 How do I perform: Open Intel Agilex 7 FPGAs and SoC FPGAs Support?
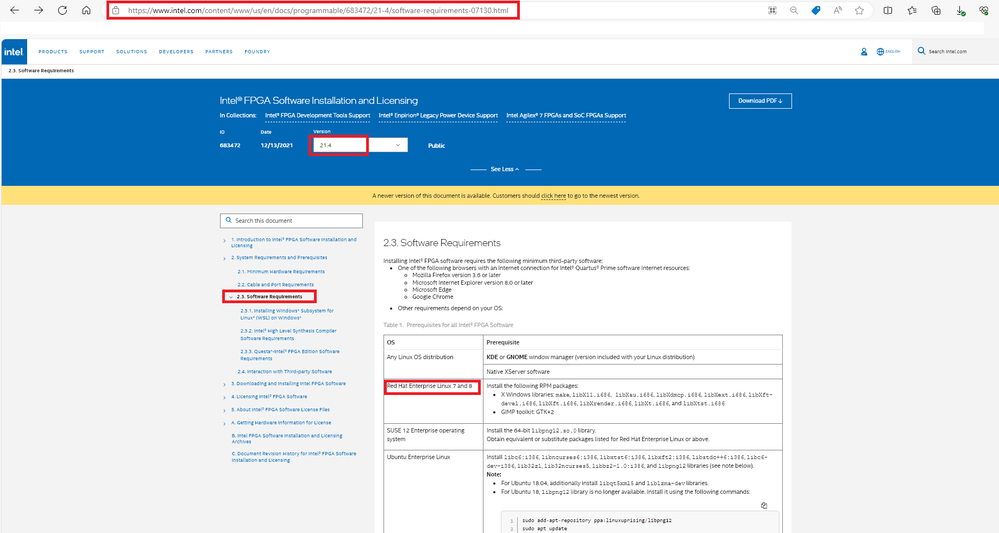tap(566, 115)
